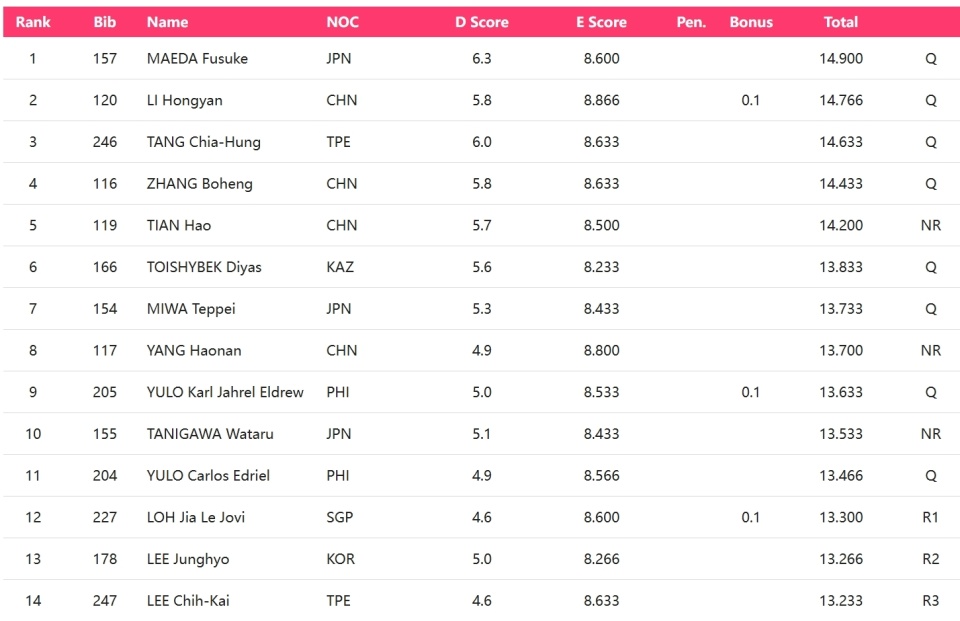Click the KOR NOC code

(x=340, y=559)
